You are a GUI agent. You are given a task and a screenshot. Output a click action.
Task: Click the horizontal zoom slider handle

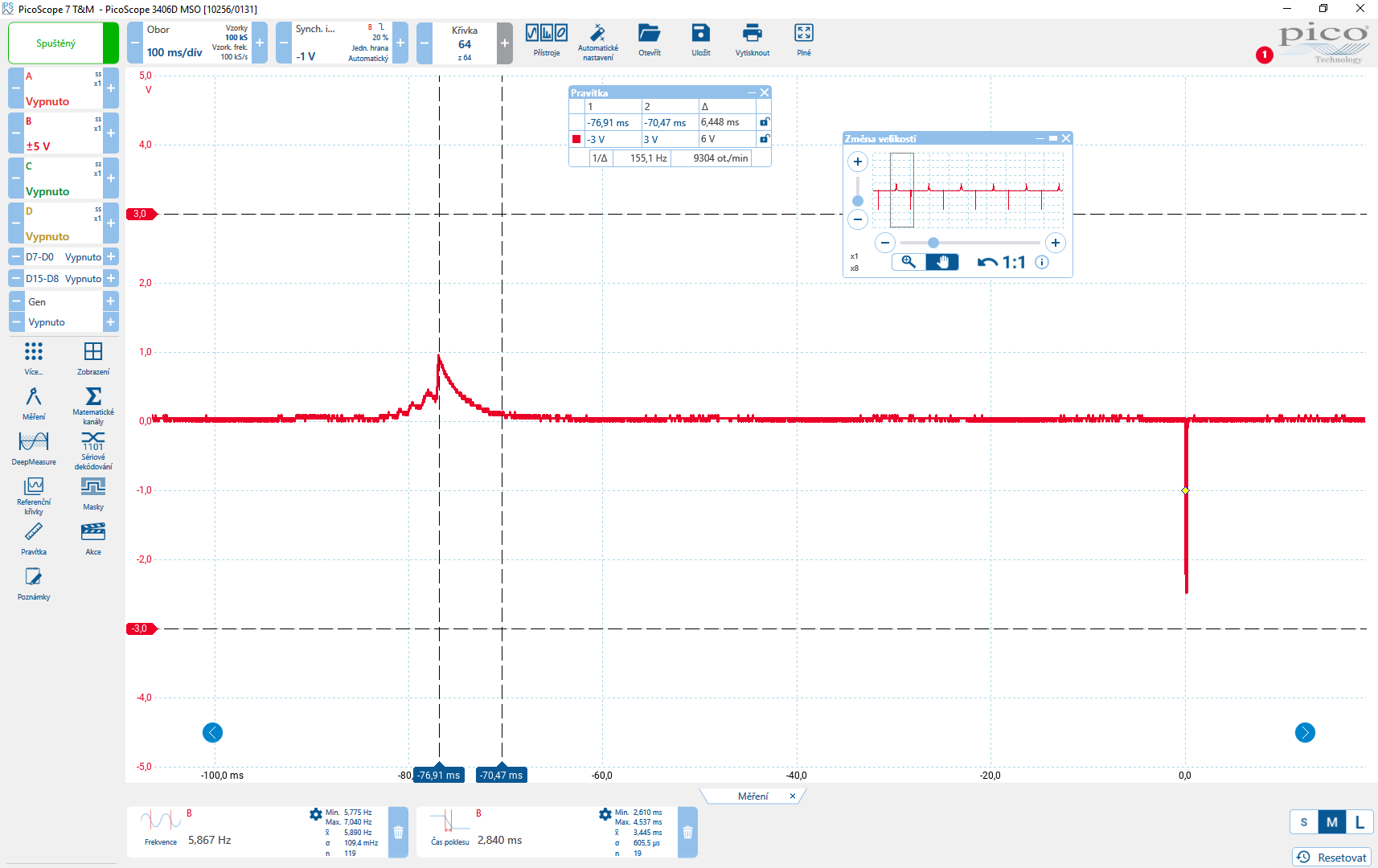point(933,243)
